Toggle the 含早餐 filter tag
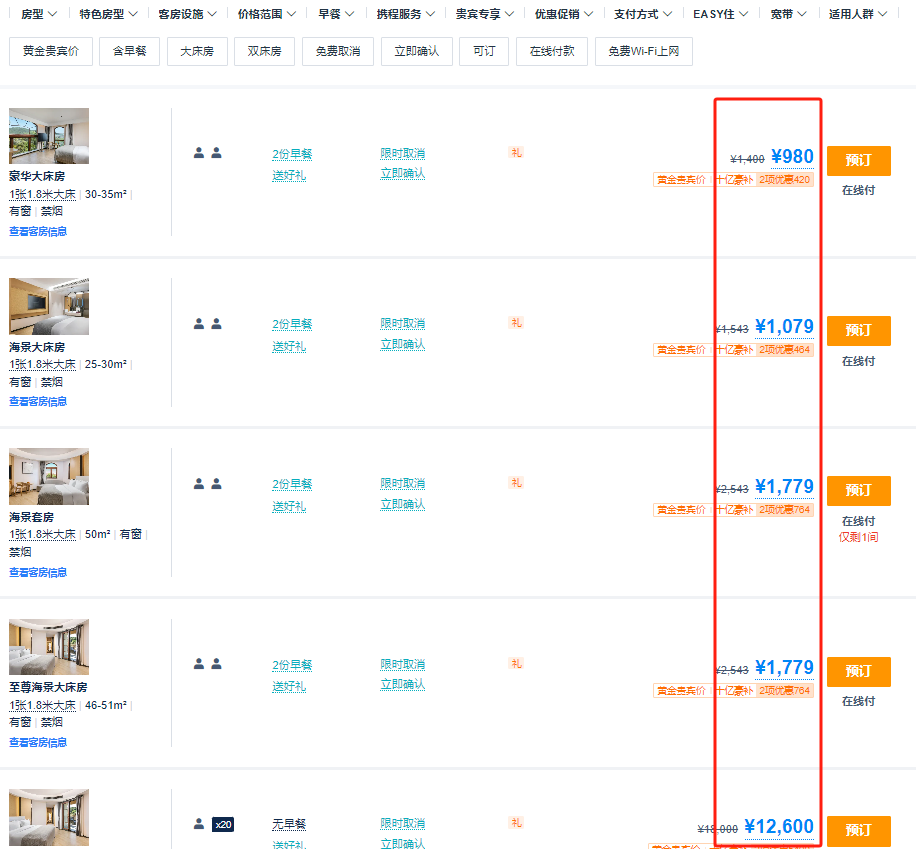 [x=129, y=51]
